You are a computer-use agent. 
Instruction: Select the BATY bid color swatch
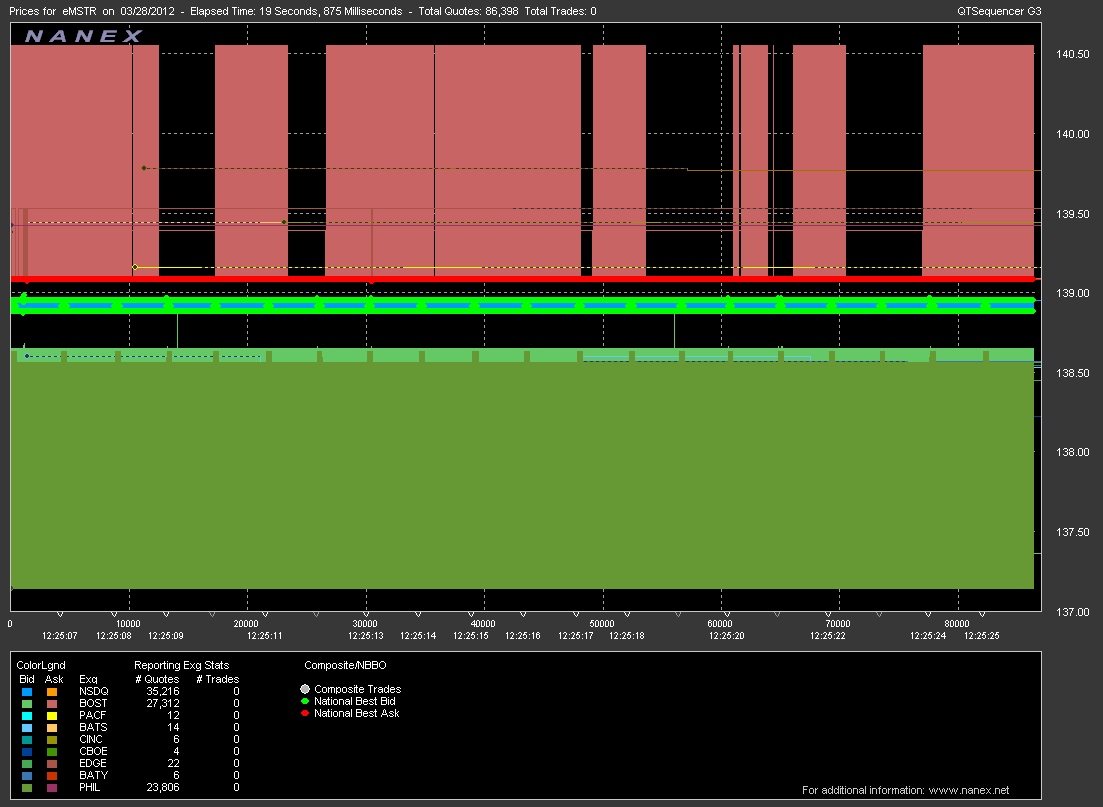pos(27,775)
